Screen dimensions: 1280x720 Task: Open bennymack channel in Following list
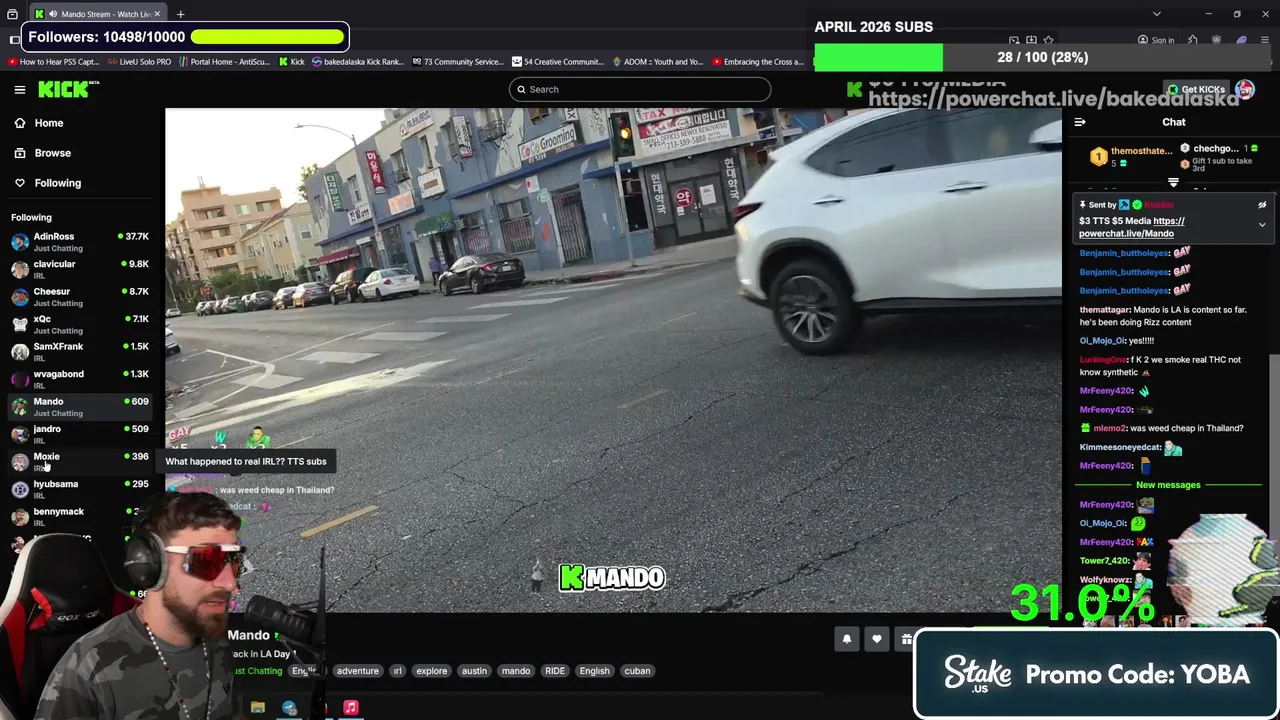click(80, 516)
